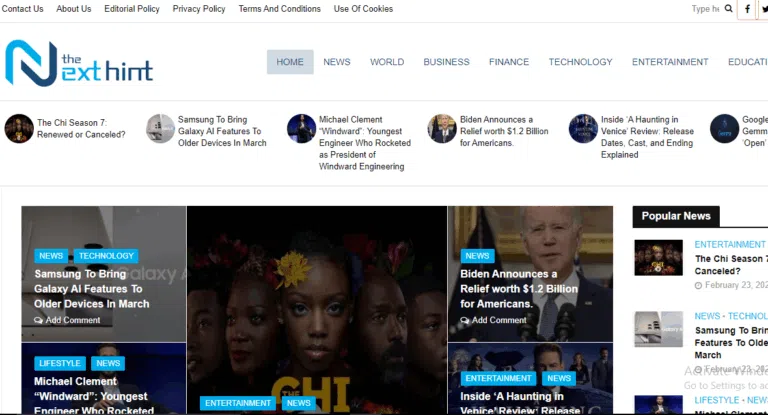Open A Haunting in Venice ticker thumbnail

click(x=583, y=128)
